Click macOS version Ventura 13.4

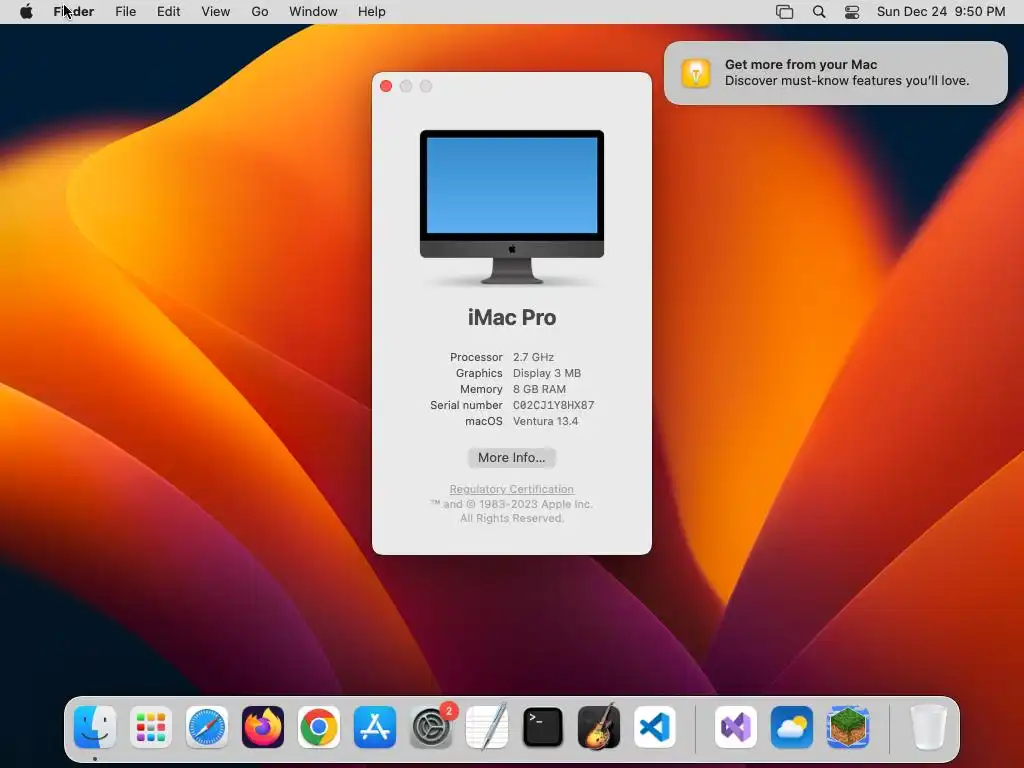tap(546, 421)
